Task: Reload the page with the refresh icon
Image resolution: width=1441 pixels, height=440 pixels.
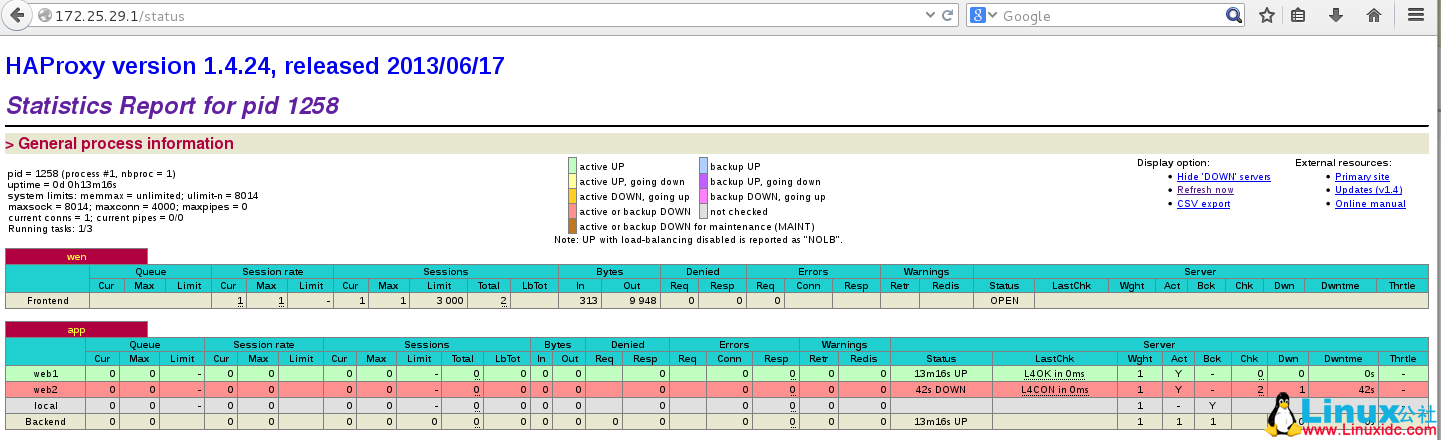Action: coord(948,16)
